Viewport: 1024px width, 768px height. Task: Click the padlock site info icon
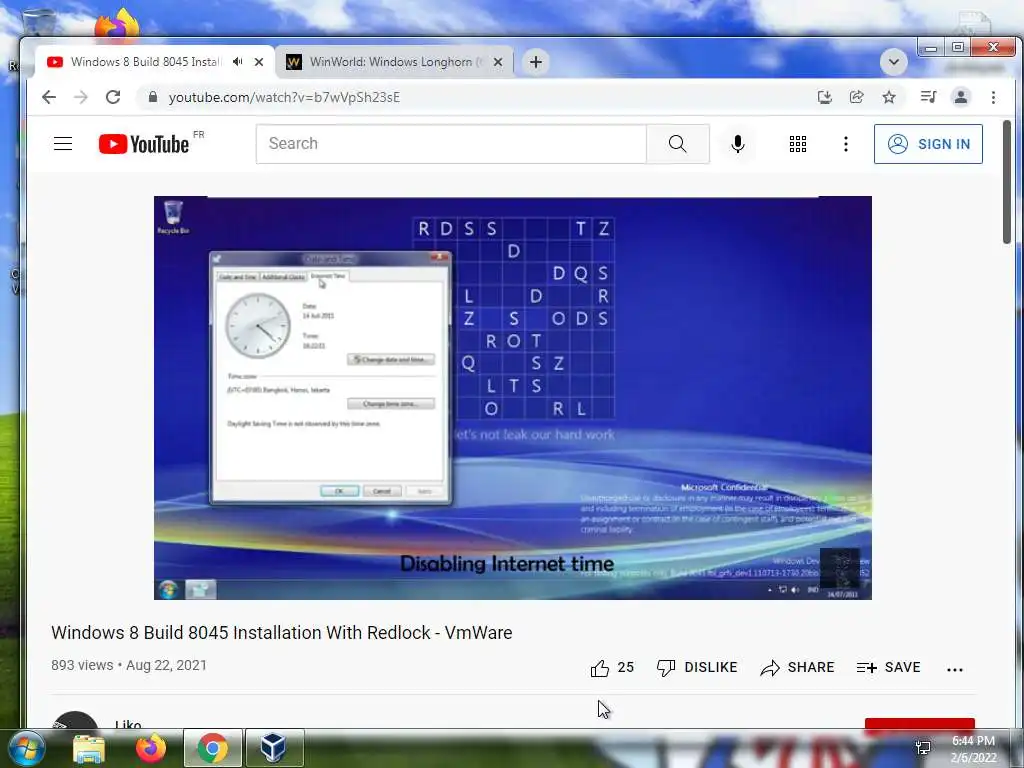tap(153, 97)
